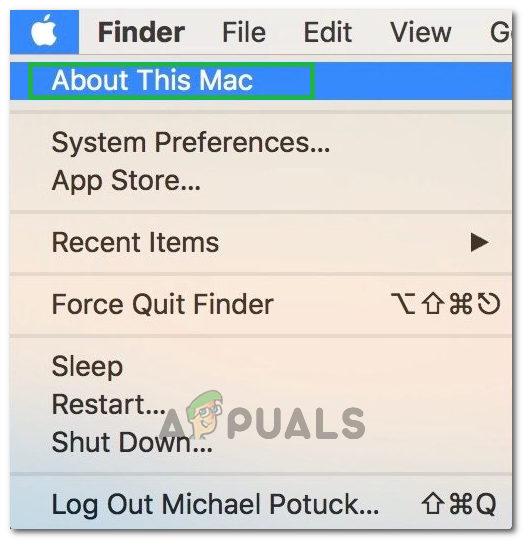Choose Restart… from the menu
This screenshot has width=523, height=540.
(x=261, y=404)
